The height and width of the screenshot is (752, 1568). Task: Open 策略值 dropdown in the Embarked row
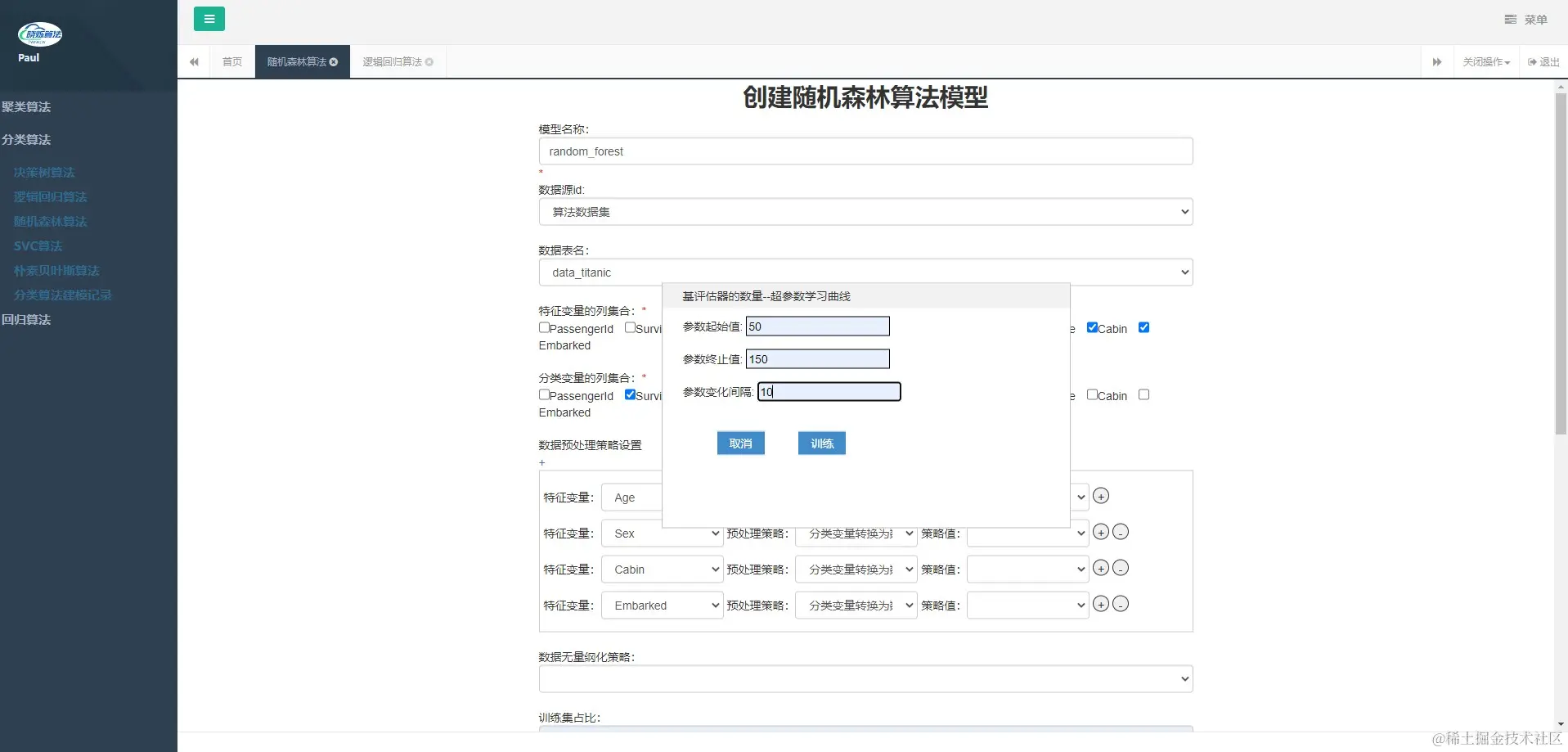pyautogui.click(x=1027, y=606)
